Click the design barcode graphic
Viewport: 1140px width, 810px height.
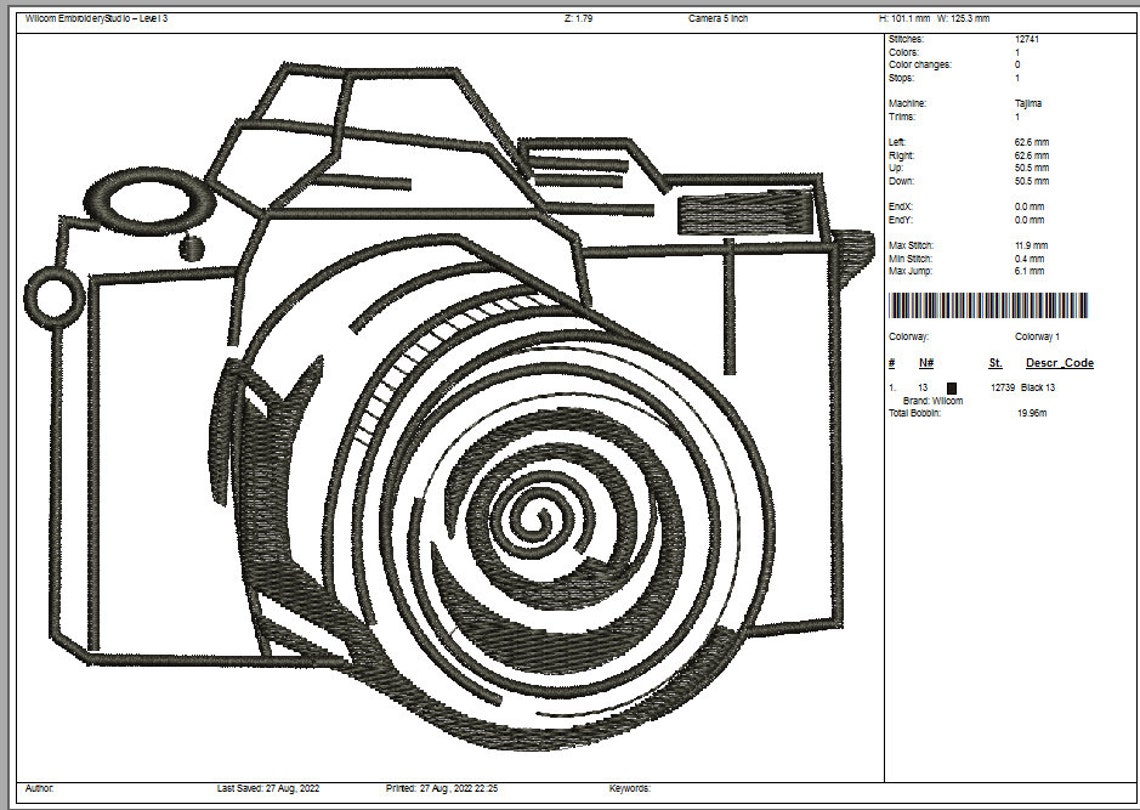click(990, 305)
